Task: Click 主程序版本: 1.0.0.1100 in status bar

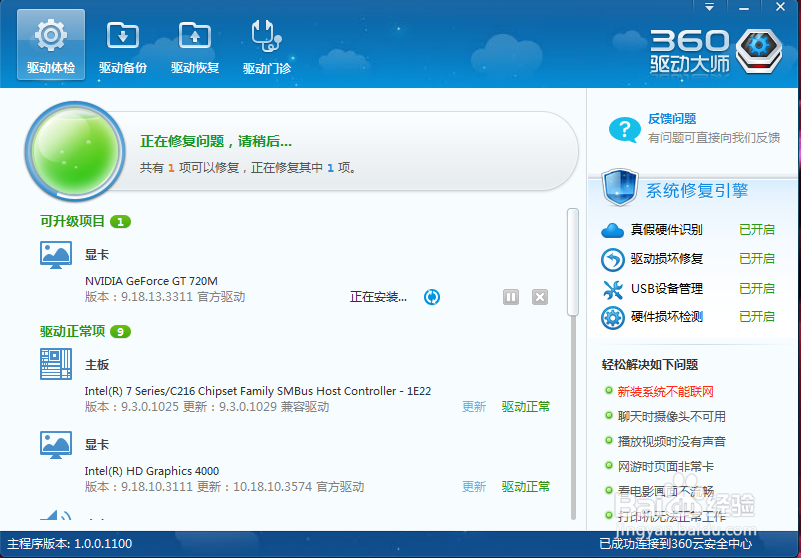Action: click(x=69, y=544)
